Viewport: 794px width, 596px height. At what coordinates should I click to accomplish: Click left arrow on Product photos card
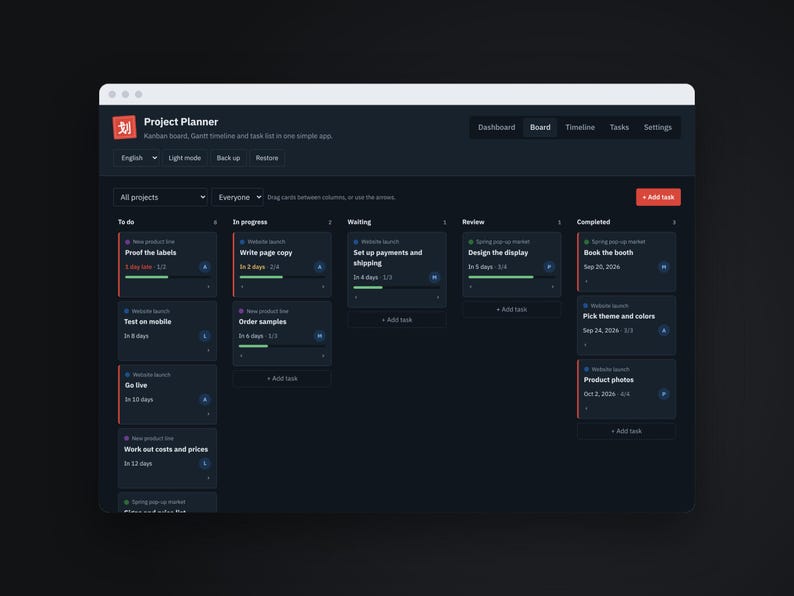click(586, 408)
